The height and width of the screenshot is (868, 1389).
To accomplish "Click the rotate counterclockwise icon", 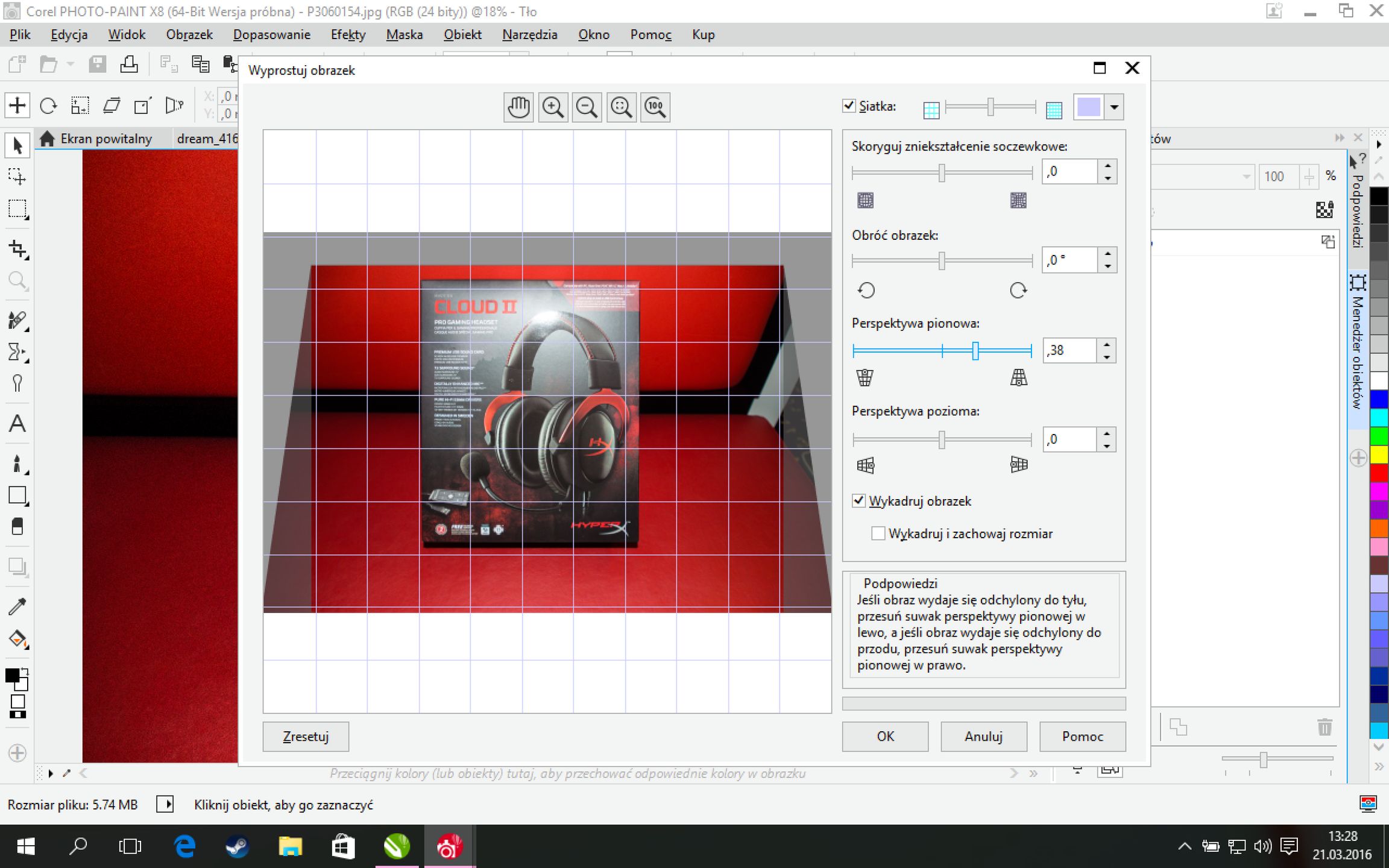I will (x=866, y=291).
